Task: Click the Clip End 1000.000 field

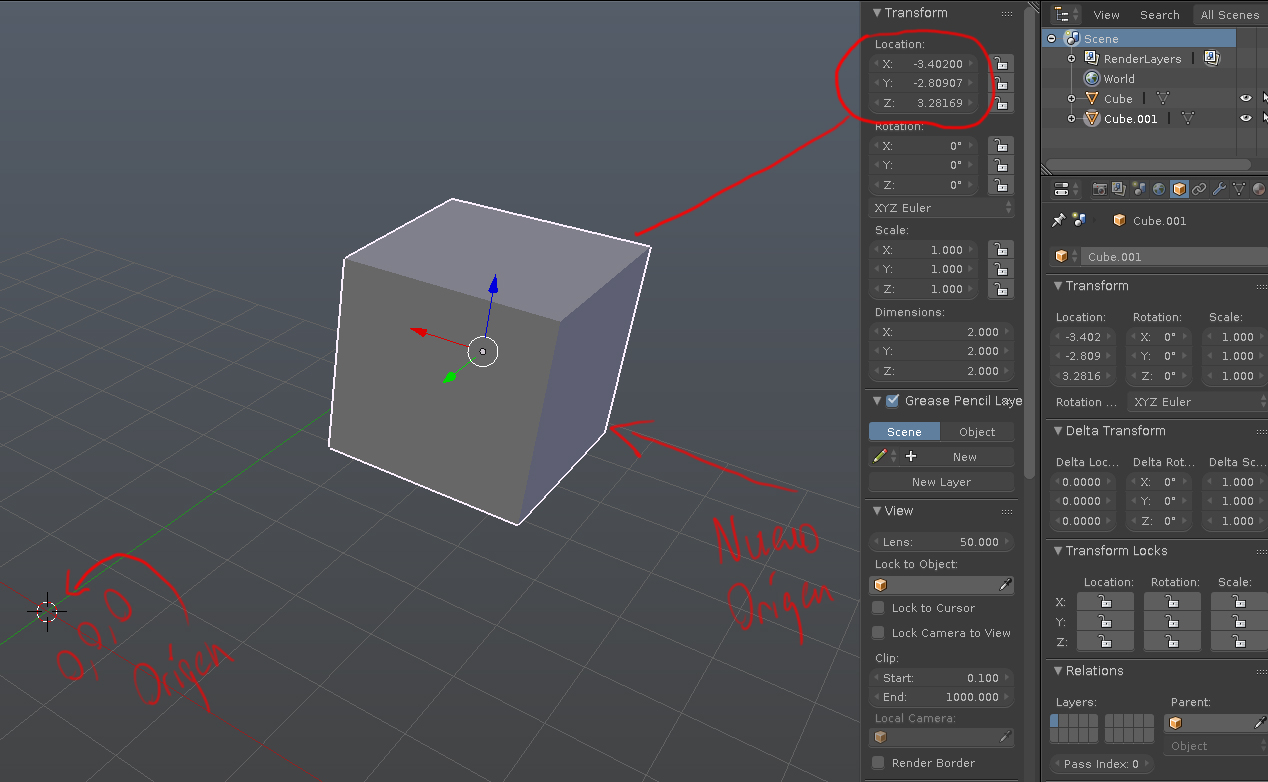Action: point(941,697)
